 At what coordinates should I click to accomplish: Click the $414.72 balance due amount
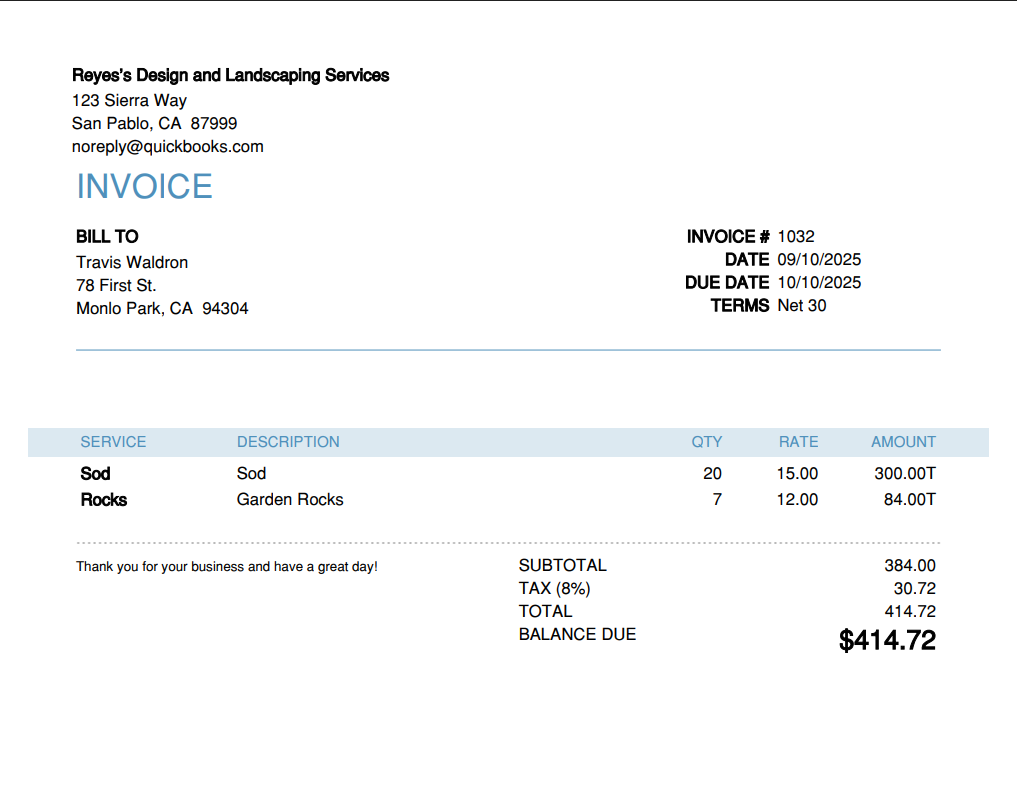[887, 641]
